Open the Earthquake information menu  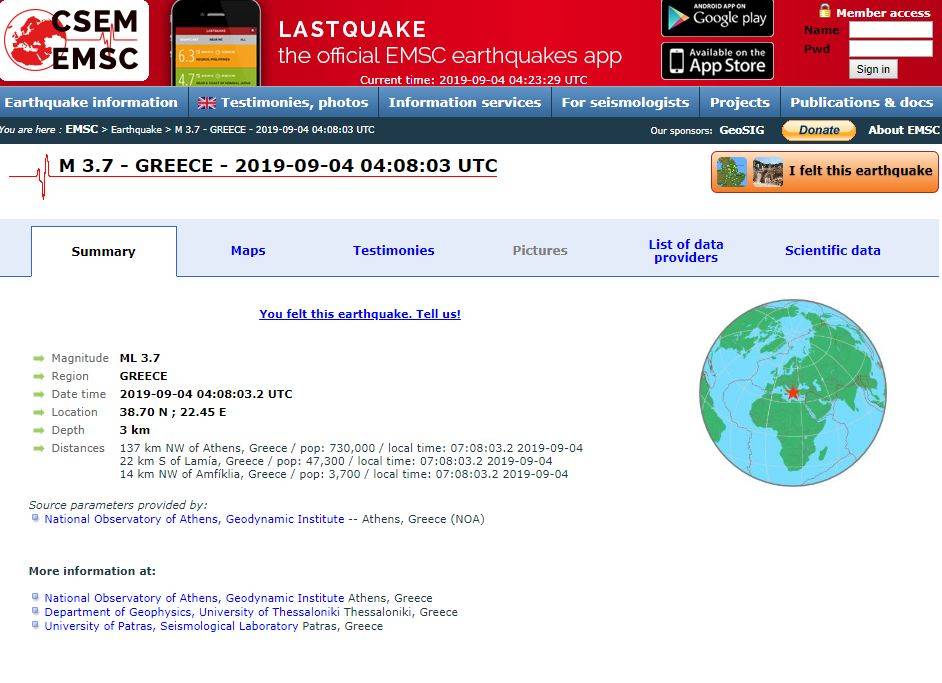(x=91, y=102)
